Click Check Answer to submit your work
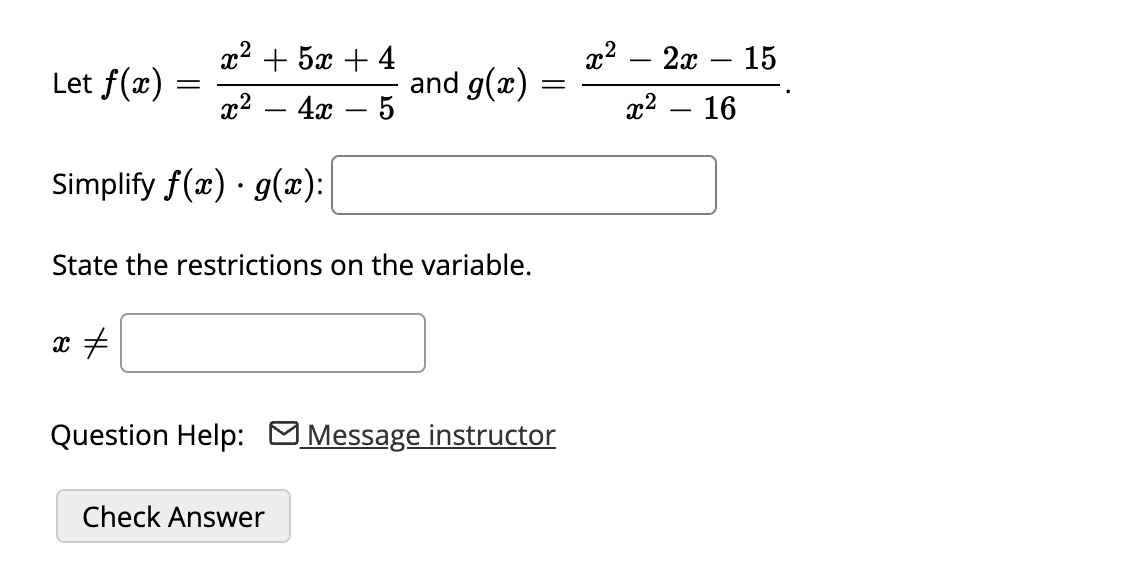 [x=172, y=516]
